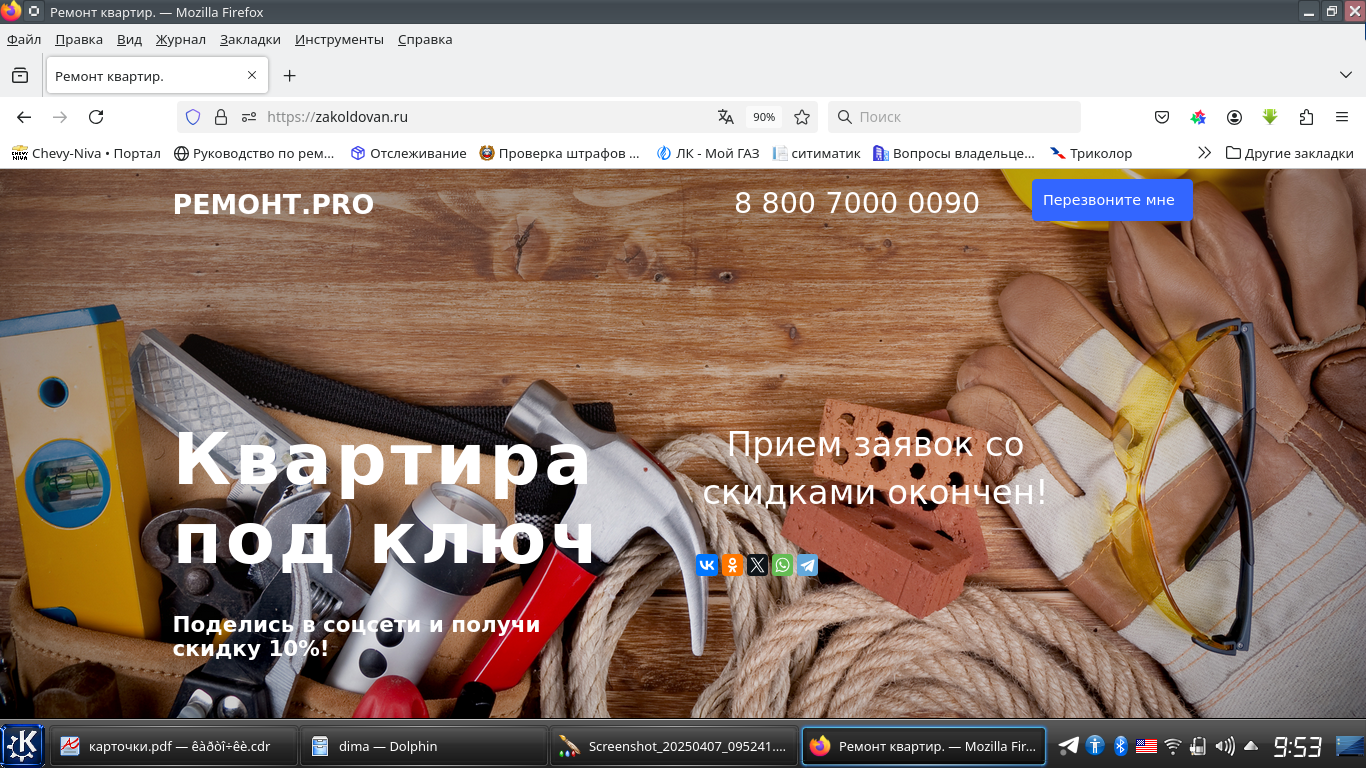Click the Telegram tray icon
Viewport: 1366px width, 768px height.
click(x=1069, y=746)
